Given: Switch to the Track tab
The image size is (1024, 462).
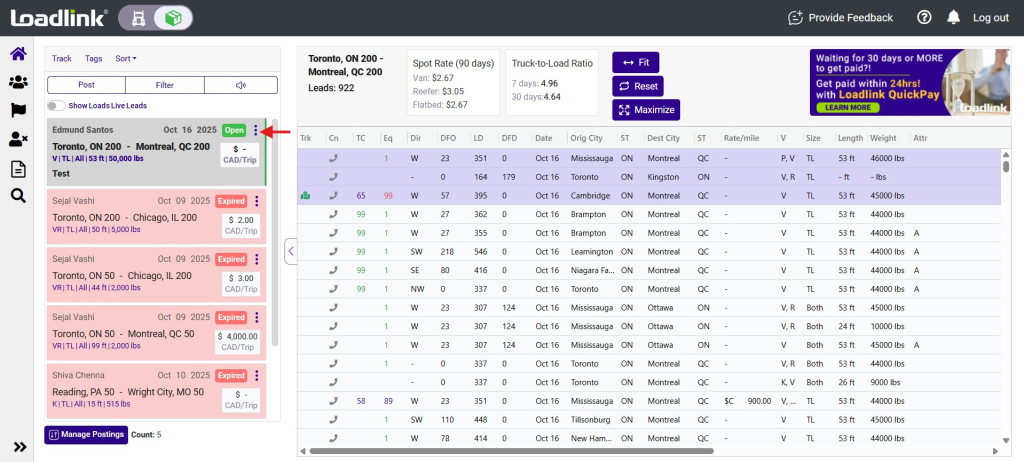Looking at the screenshot, I should (x=62, y=59).
